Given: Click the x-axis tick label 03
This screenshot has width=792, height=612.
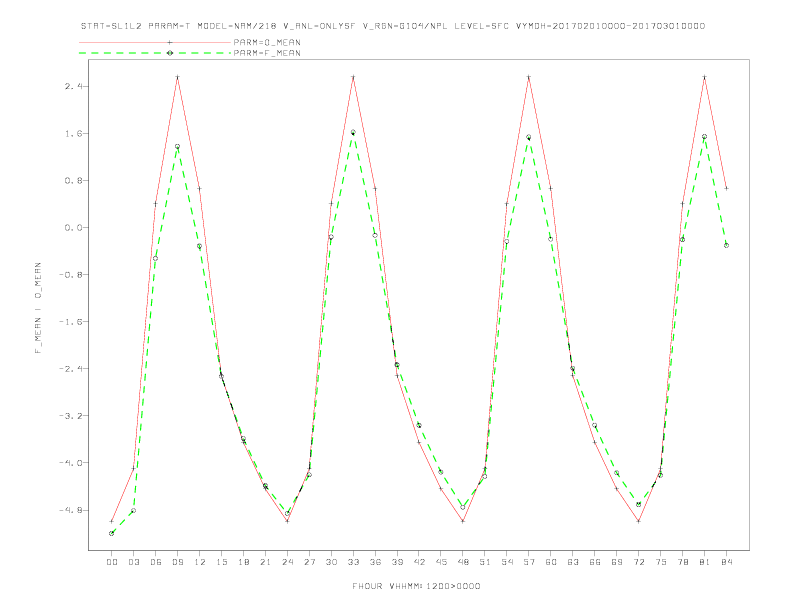Looking at the screenshot, I should [x=134, y=562].
